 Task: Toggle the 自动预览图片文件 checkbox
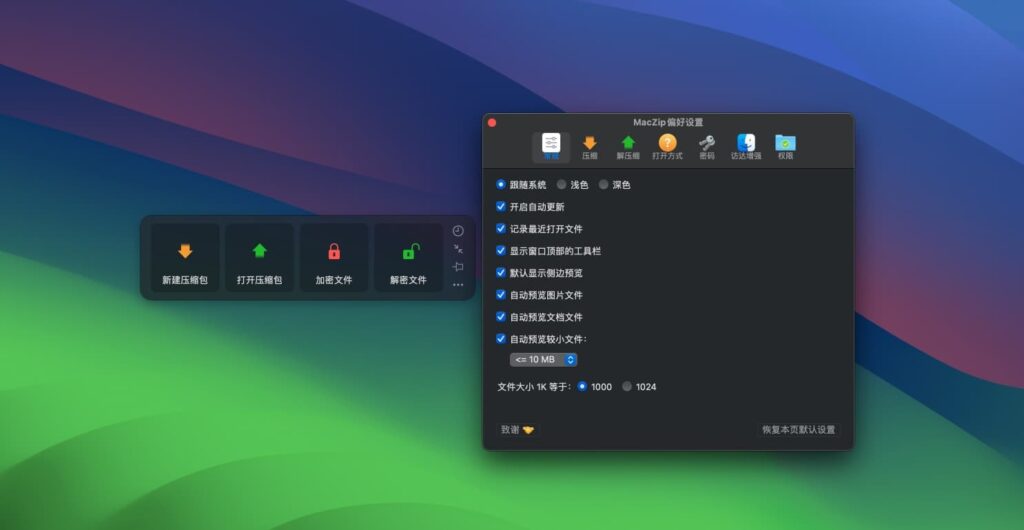501,294
